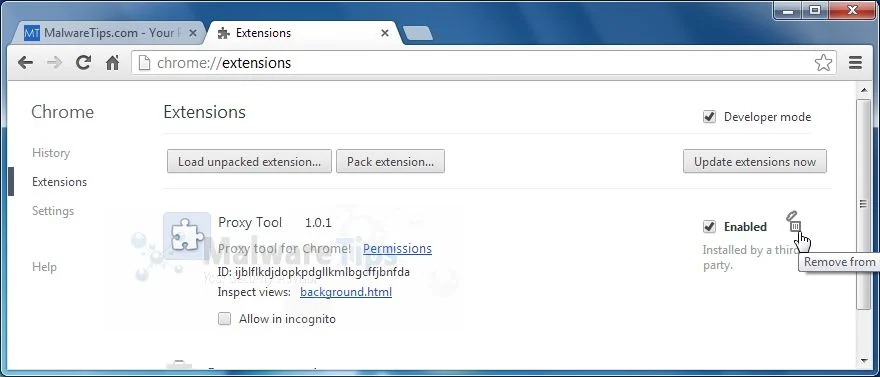Open Settings in the Chrome sidebar
This screenshot has width=880, height=377.
[x=53, y=211]
